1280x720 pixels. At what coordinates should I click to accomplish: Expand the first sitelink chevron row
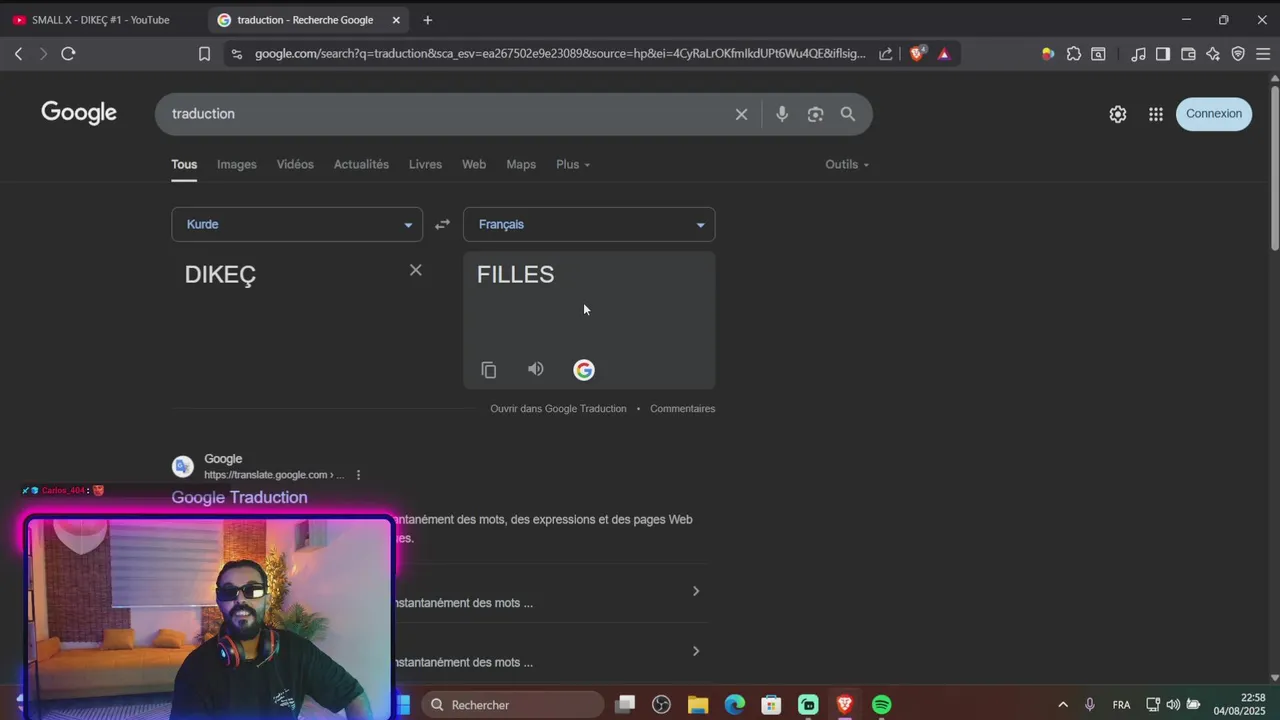[696, 591]
